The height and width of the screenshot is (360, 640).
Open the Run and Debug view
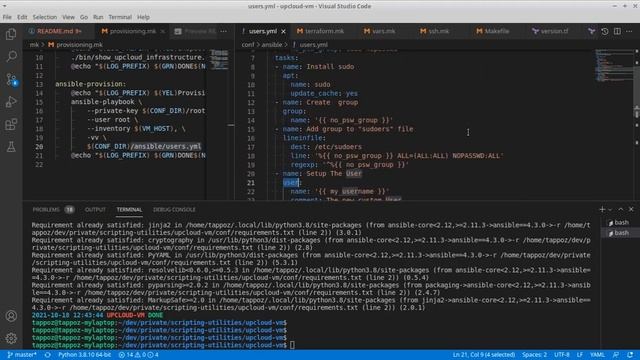click(x=11, y=102)
